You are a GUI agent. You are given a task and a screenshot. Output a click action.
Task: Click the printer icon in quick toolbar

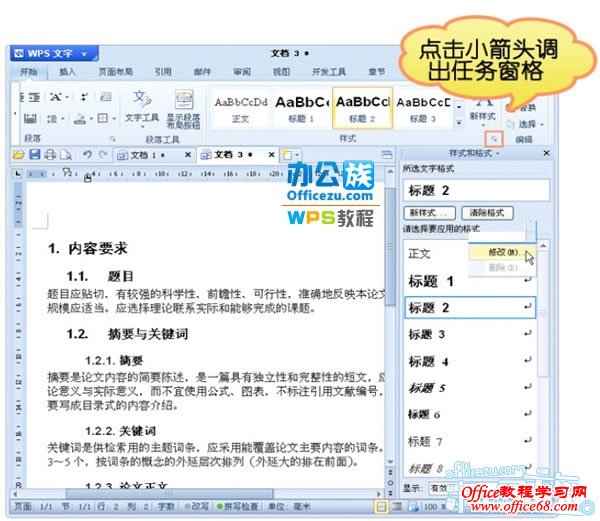click(x=50, y=155)
